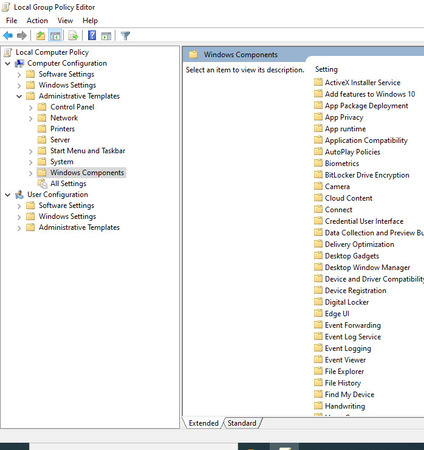Click the Handwriting folder icon
The image size is (424, 450).
tap(318, 406)
